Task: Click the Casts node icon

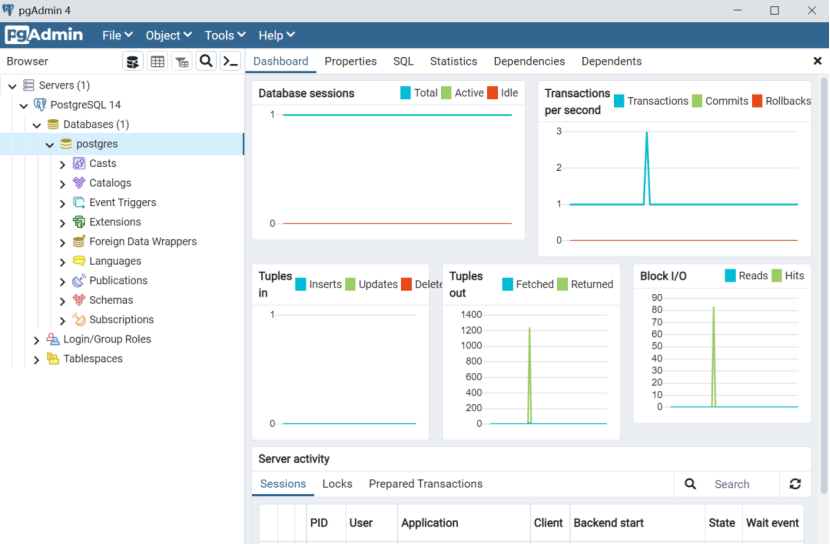Action: pos(79,164)
